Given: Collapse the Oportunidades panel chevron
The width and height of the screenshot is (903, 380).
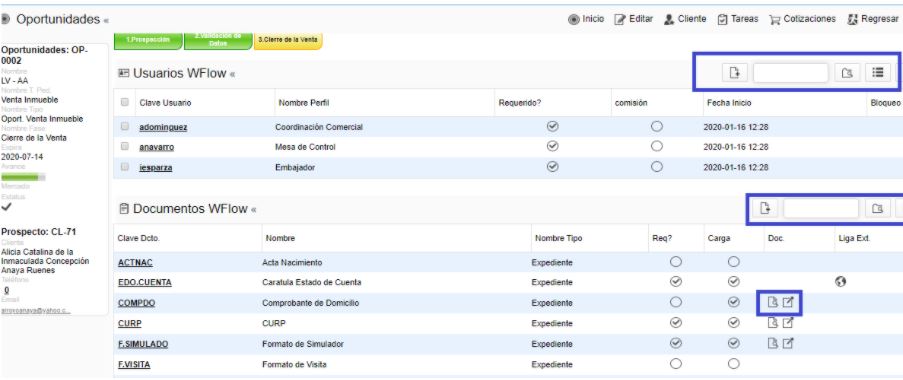Looking at the screenshot, I should [x=105, y=21].
